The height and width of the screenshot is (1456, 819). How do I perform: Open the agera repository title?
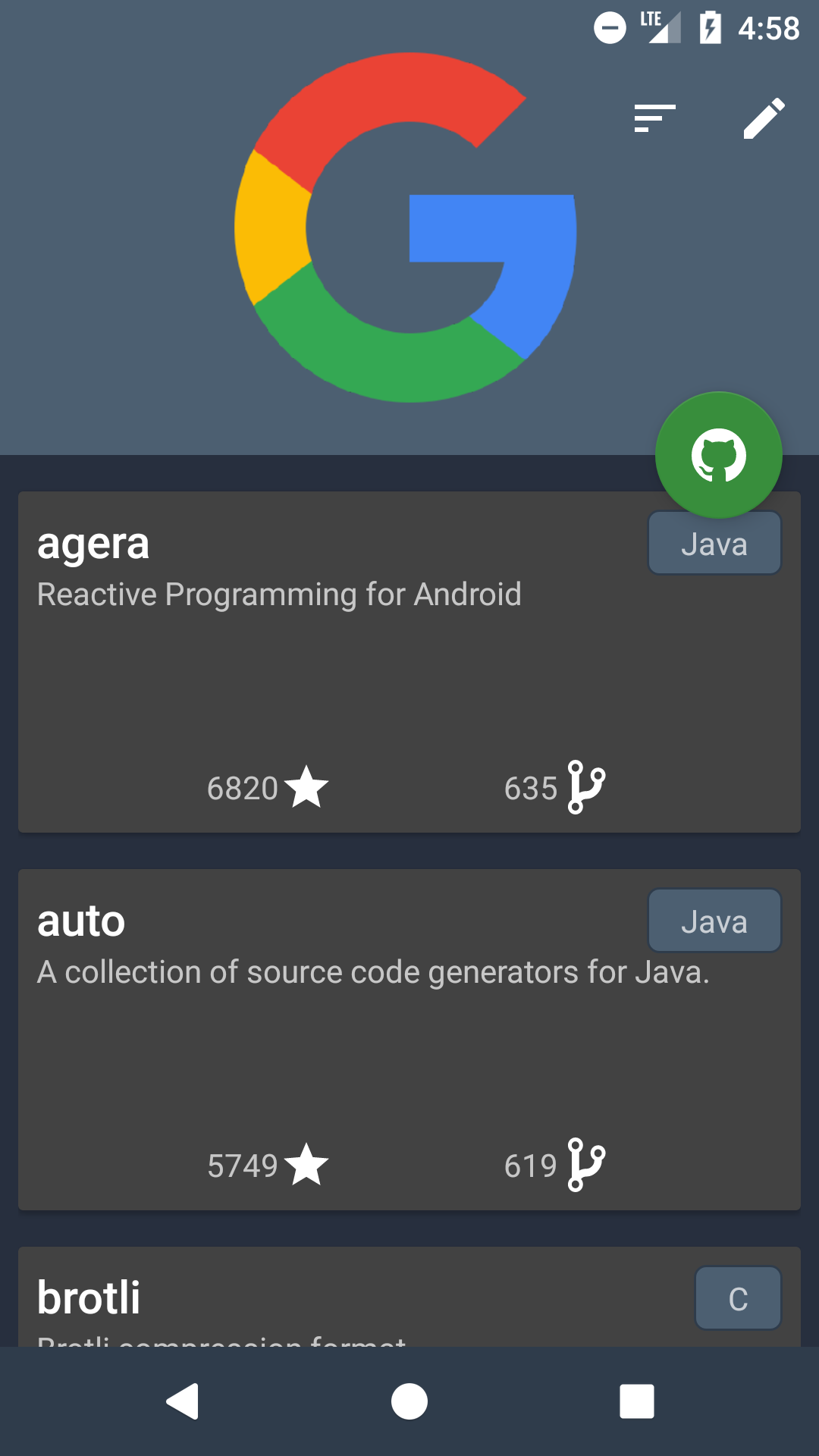pos(93,544)
